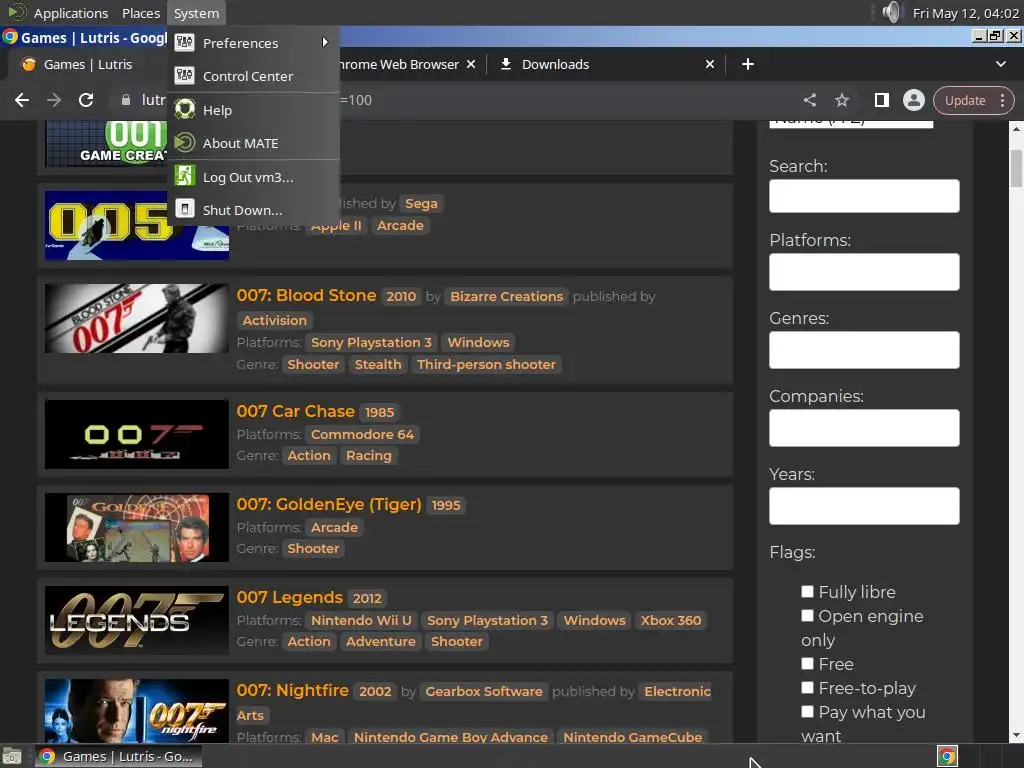Click the Shut Down power icon

pyautogui.click(x=185, y=209)
